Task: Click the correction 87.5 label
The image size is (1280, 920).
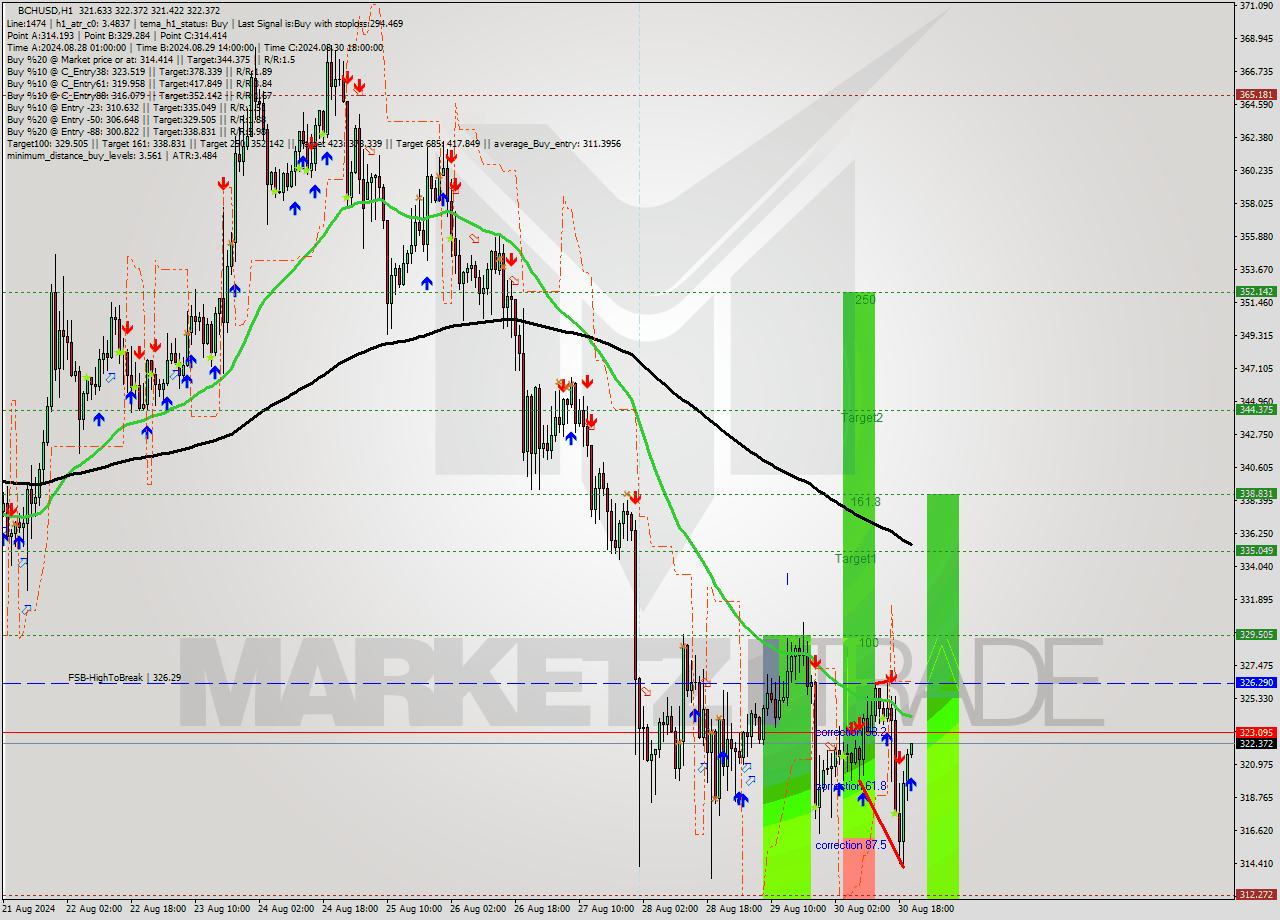Action: coord(851,845)
